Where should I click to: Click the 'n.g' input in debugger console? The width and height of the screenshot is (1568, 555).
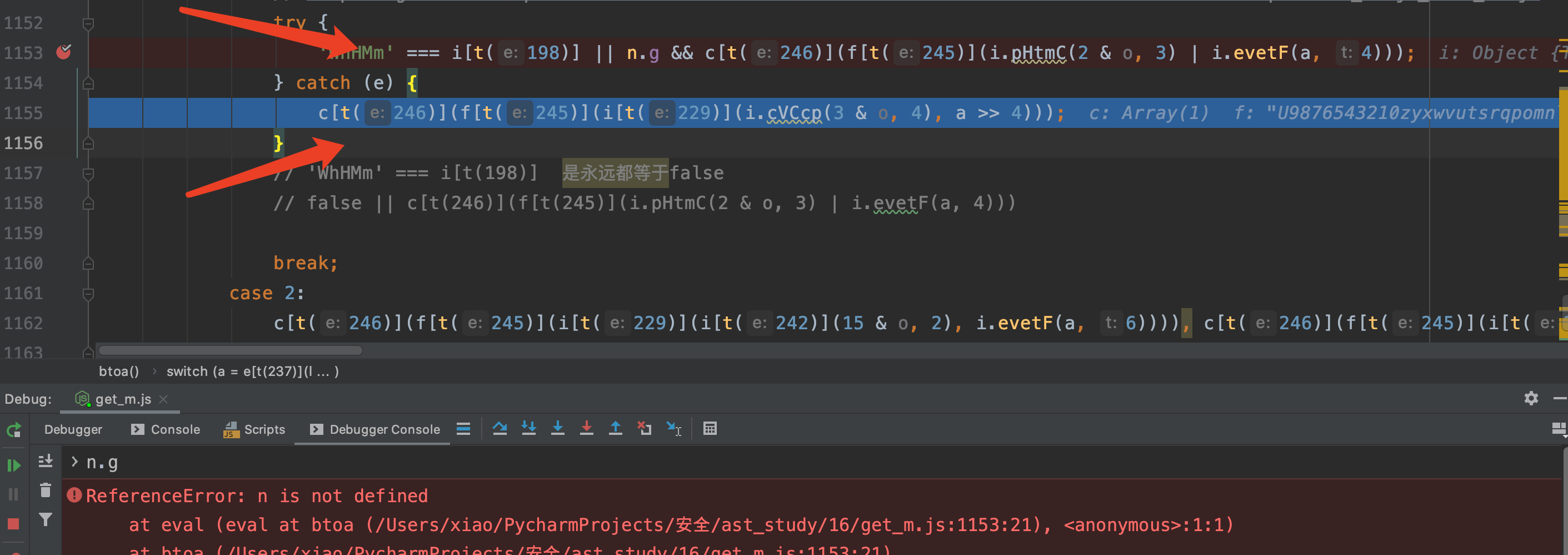(102, 462)
